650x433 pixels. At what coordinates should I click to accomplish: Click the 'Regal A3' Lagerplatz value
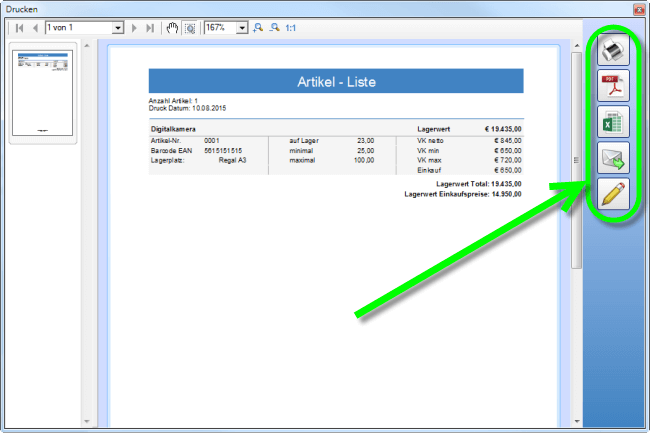tap(232, 160)
